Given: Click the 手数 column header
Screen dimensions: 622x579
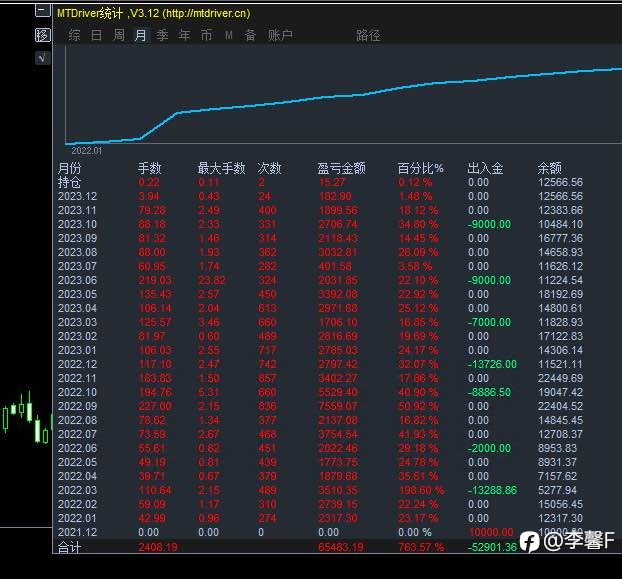Looking at the screenshot, I should [150, 168].
